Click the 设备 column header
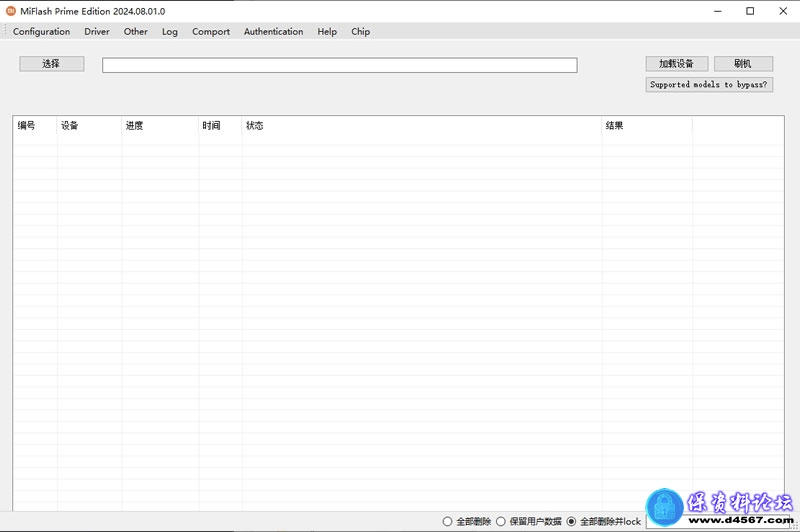This screenshot has height=532, width=800. [70, 126]
